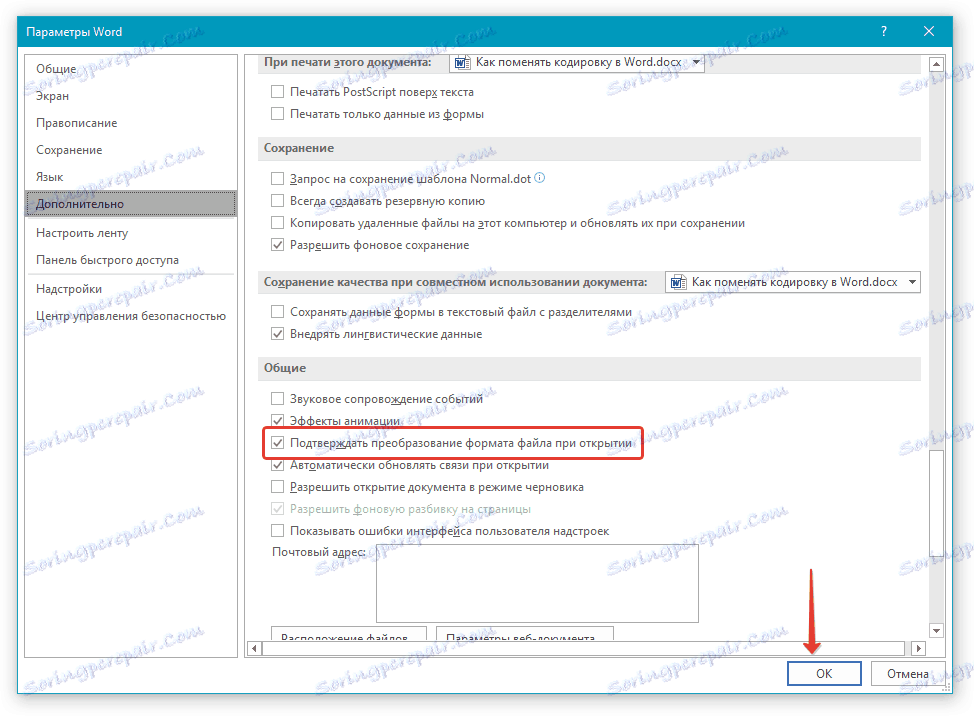Click the Расположение файлов button
This screenshot has width=974, height=716.
(349, 634)
